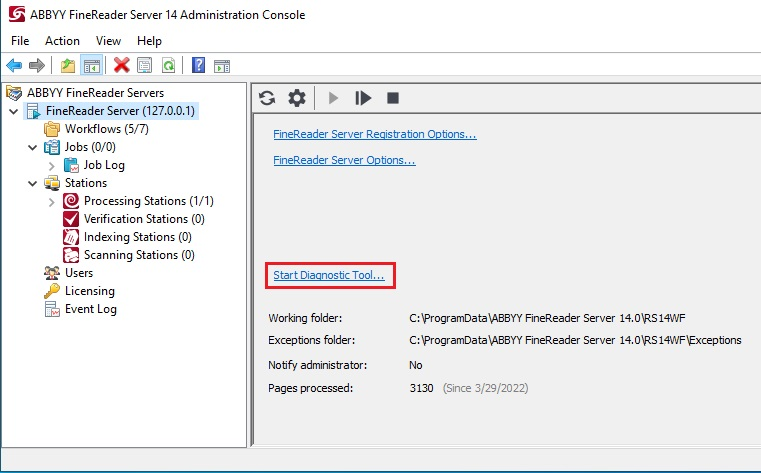Viewport: 761px width, 473px height.
Task: Open the Action menu
Action: coord(62,41)
